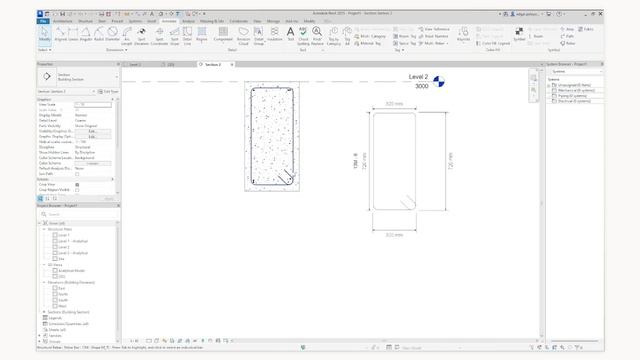Click the Multi-Rebar annotation tool
This screenshot has height=360, width=640.
pos(433,43)
